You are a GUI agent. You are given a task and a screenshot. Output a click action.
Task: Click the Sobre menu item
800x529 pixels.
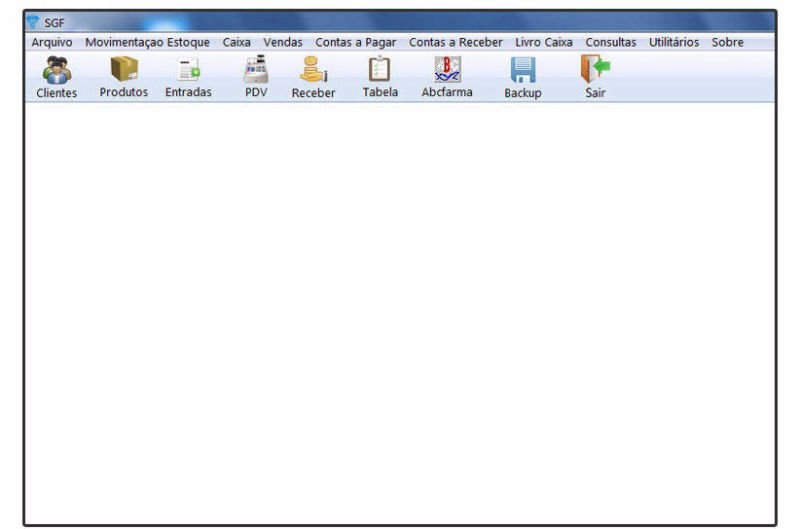(x=727, y=43)
